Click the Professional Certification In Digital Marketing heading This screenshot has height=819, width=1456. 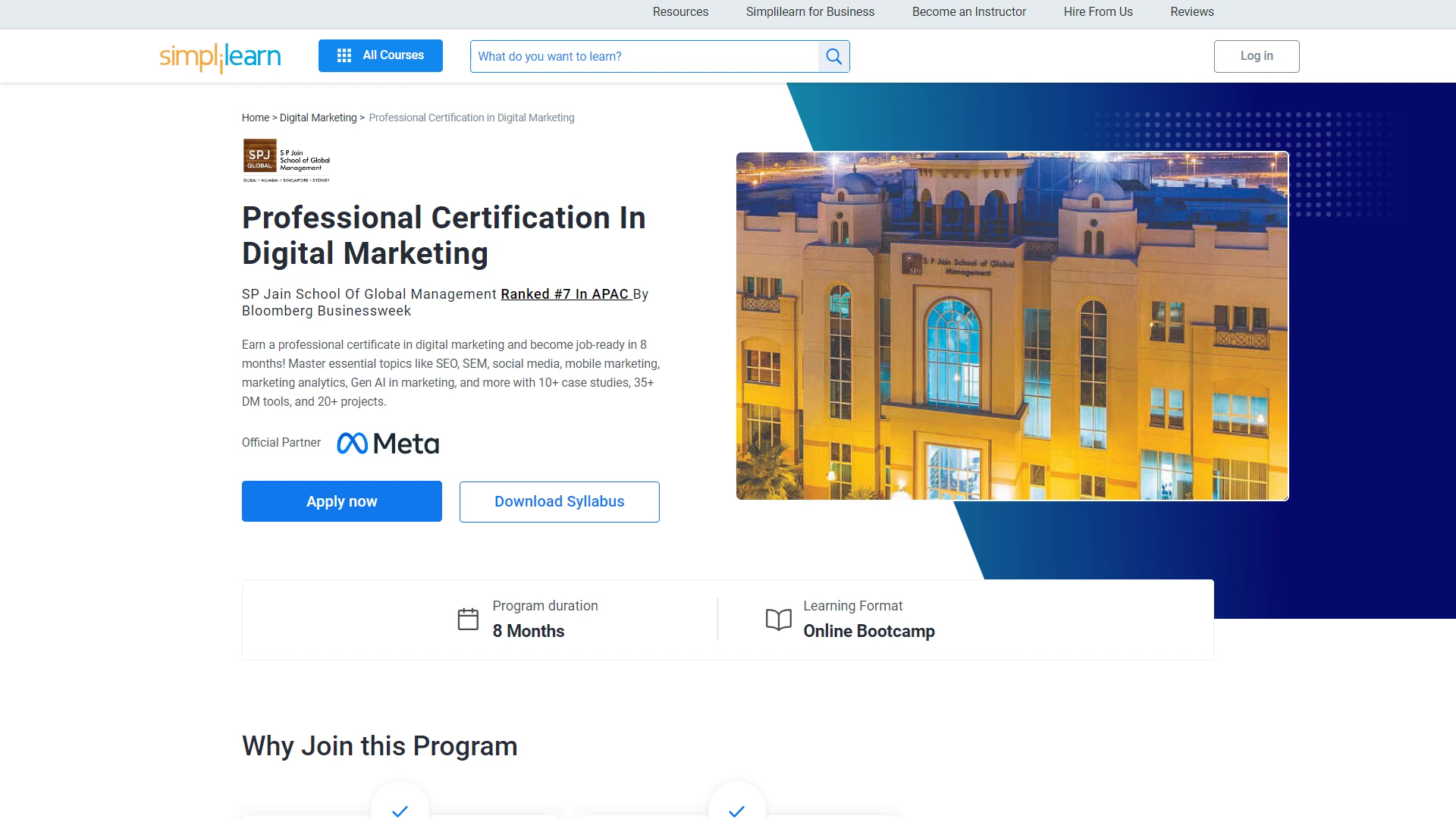[444, 235]
